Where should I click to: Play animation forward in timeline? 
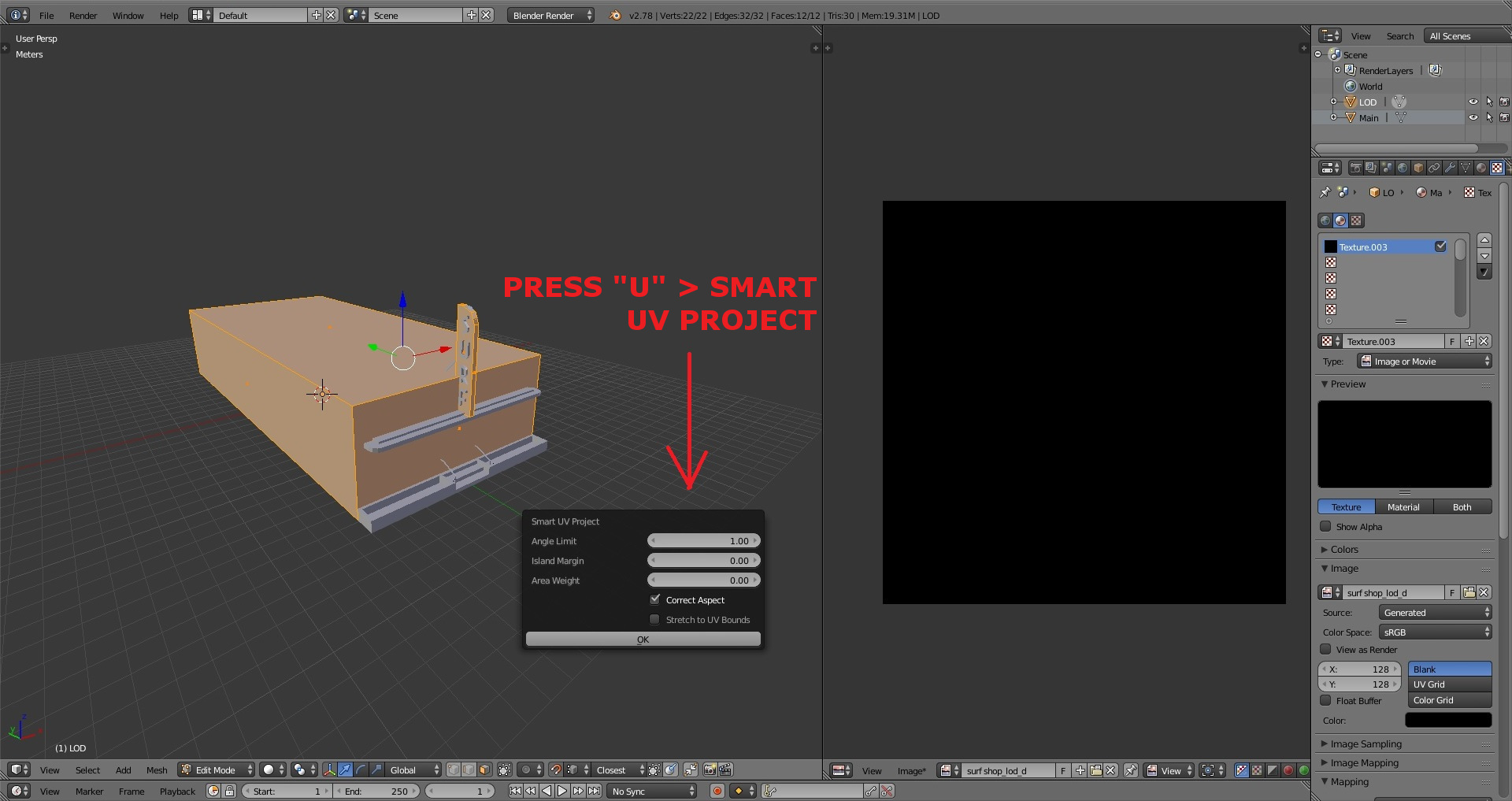coord(562,791)
